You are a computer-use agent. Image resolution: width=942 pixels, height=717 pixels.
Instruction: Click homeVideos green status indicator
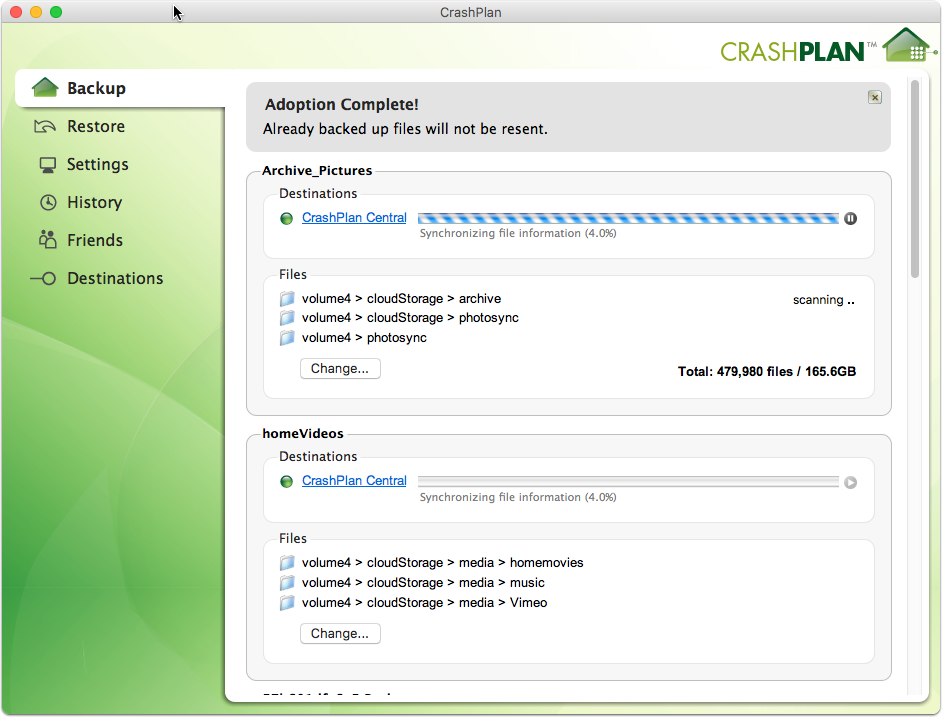287,481
